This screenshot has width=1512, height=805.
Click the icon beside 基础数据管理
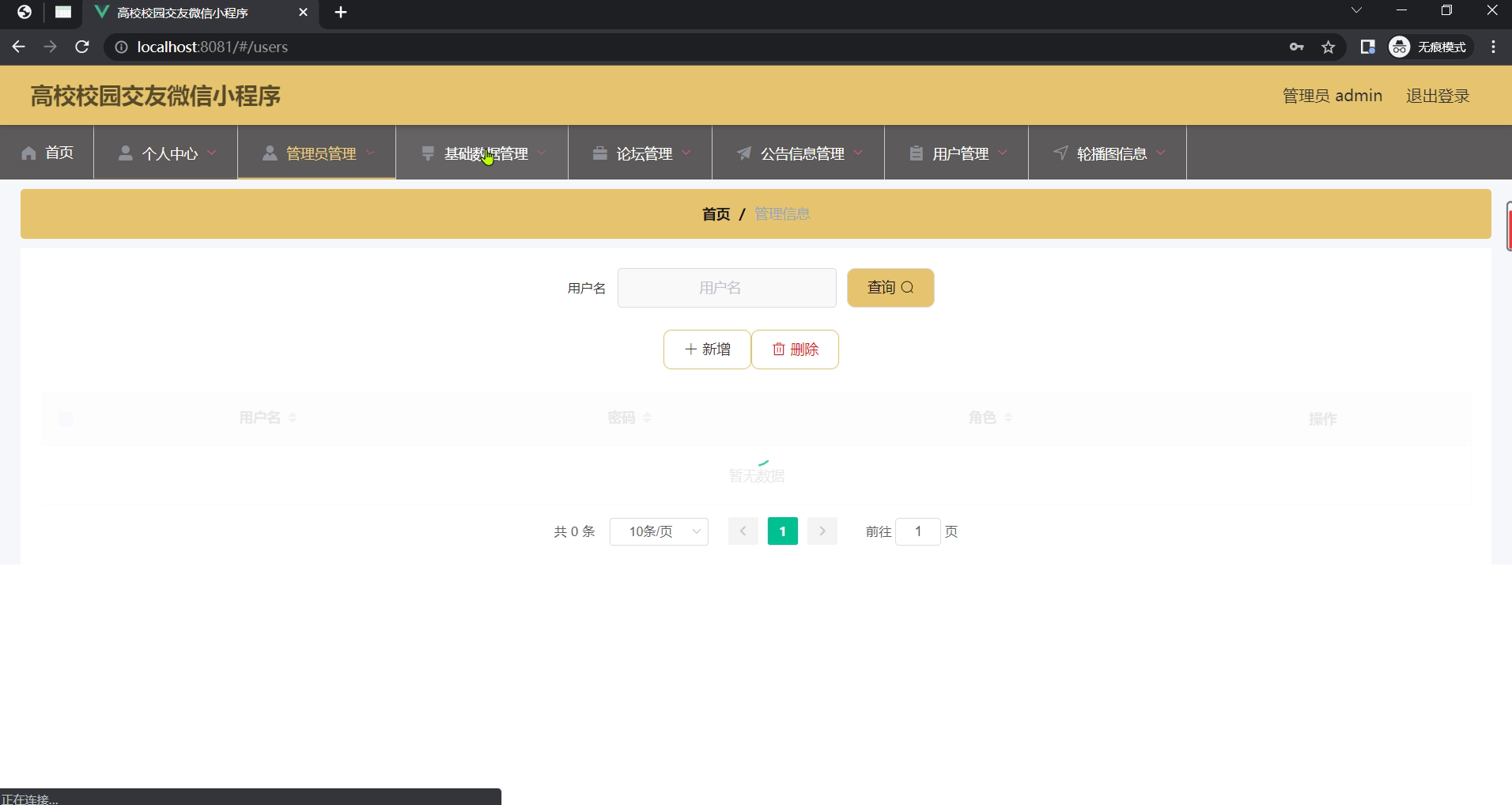(x=428, y=153)
